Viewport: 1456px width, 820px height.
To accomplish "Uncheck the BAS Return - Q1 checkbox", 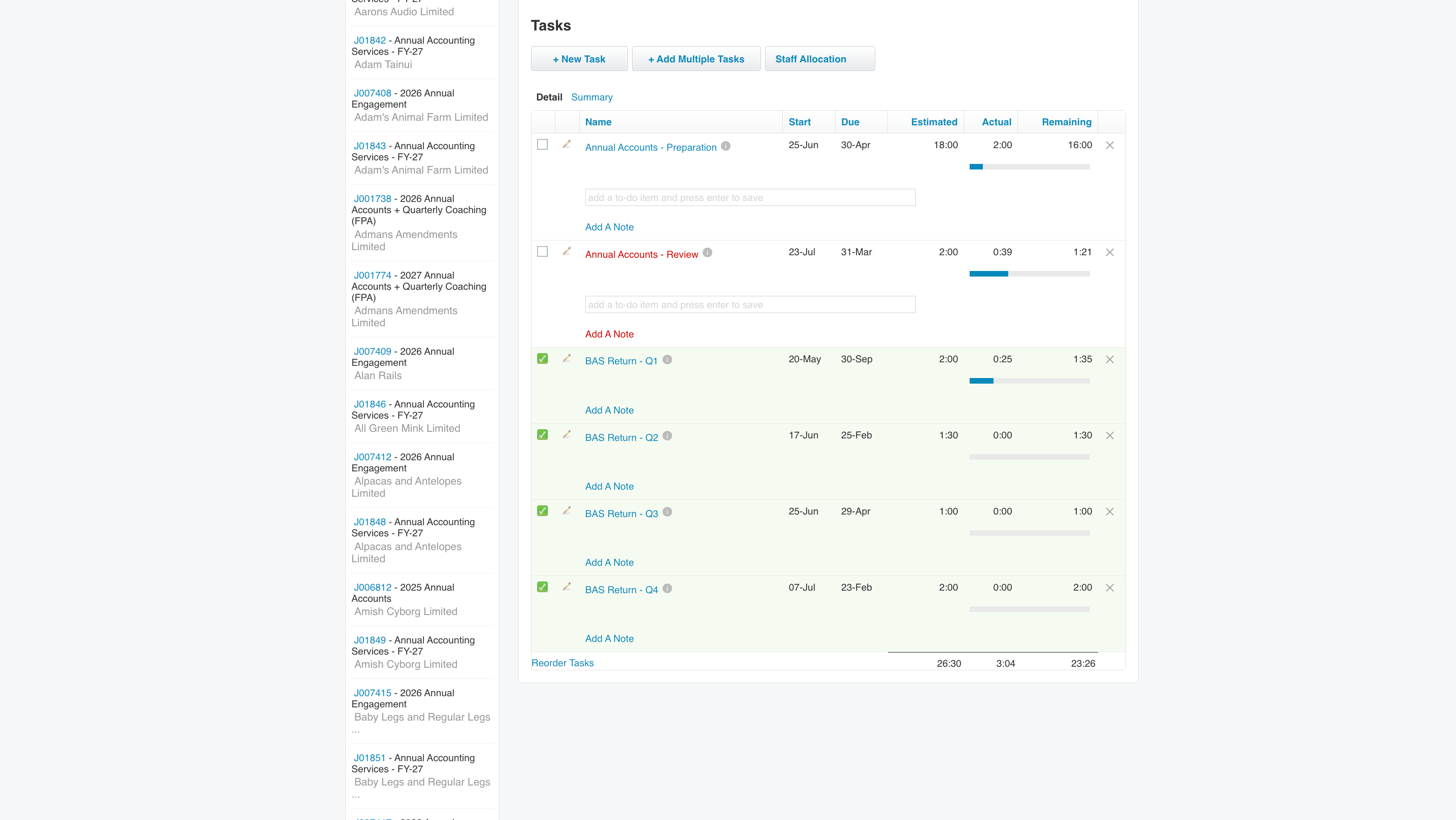I will tap(543, 359).
